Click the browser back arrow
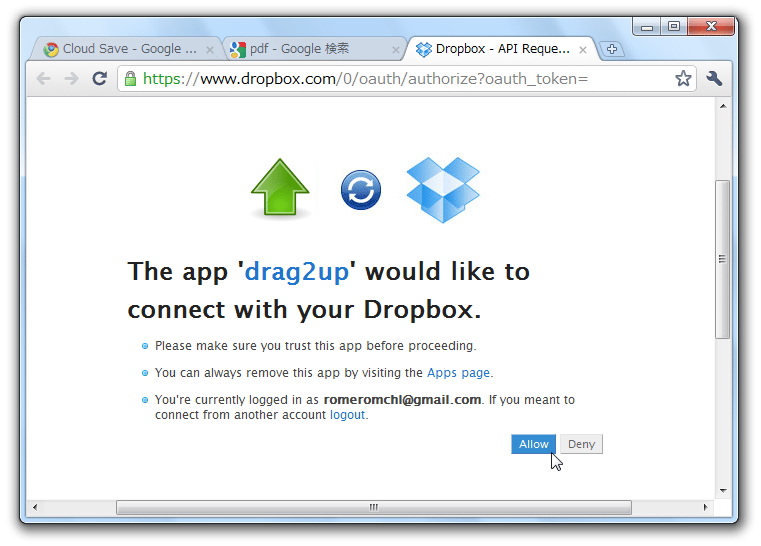 tap(44, 78)
